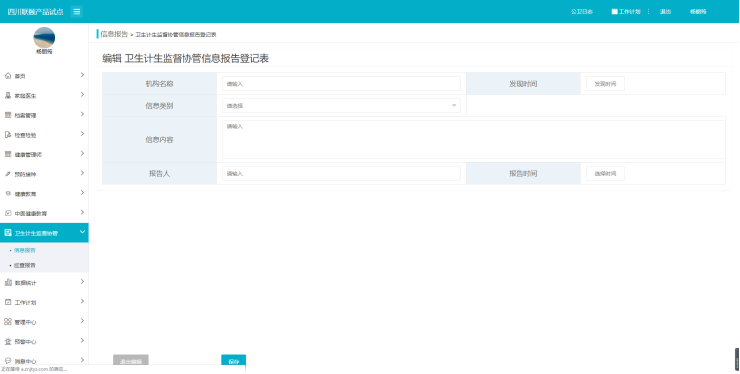
Task: Collapse the 卫生计生监督协管 section chevron
Action: pos(83,232)
